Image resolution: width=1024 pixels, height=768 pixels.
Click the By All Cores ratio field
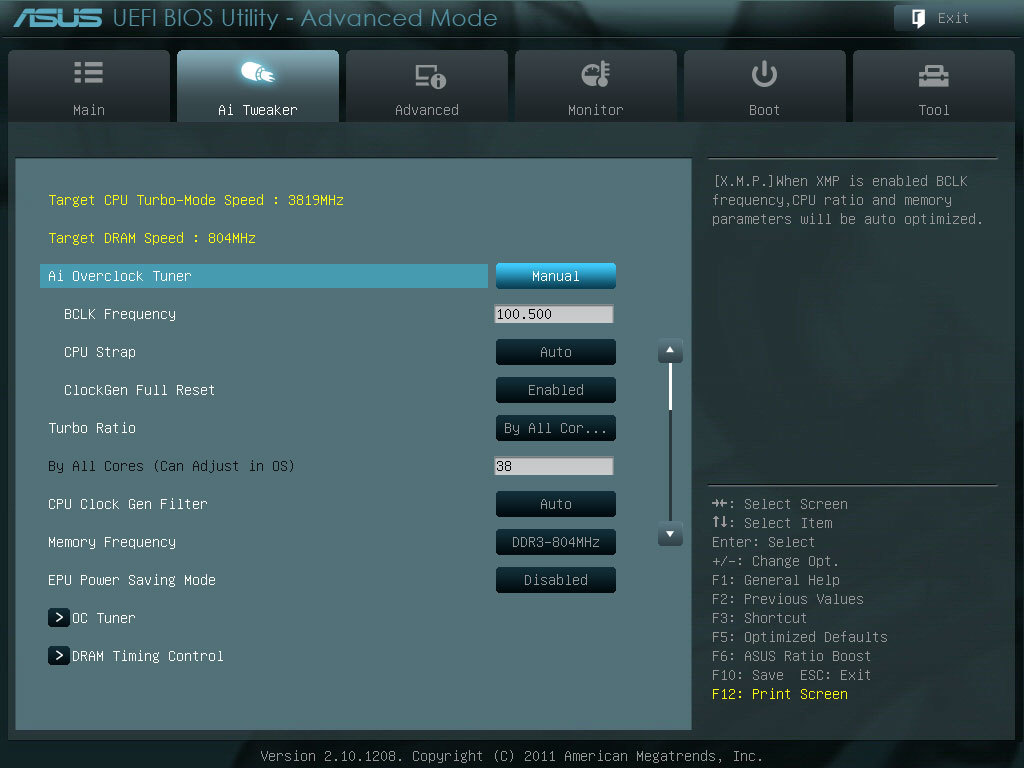(x=554, y=466)
